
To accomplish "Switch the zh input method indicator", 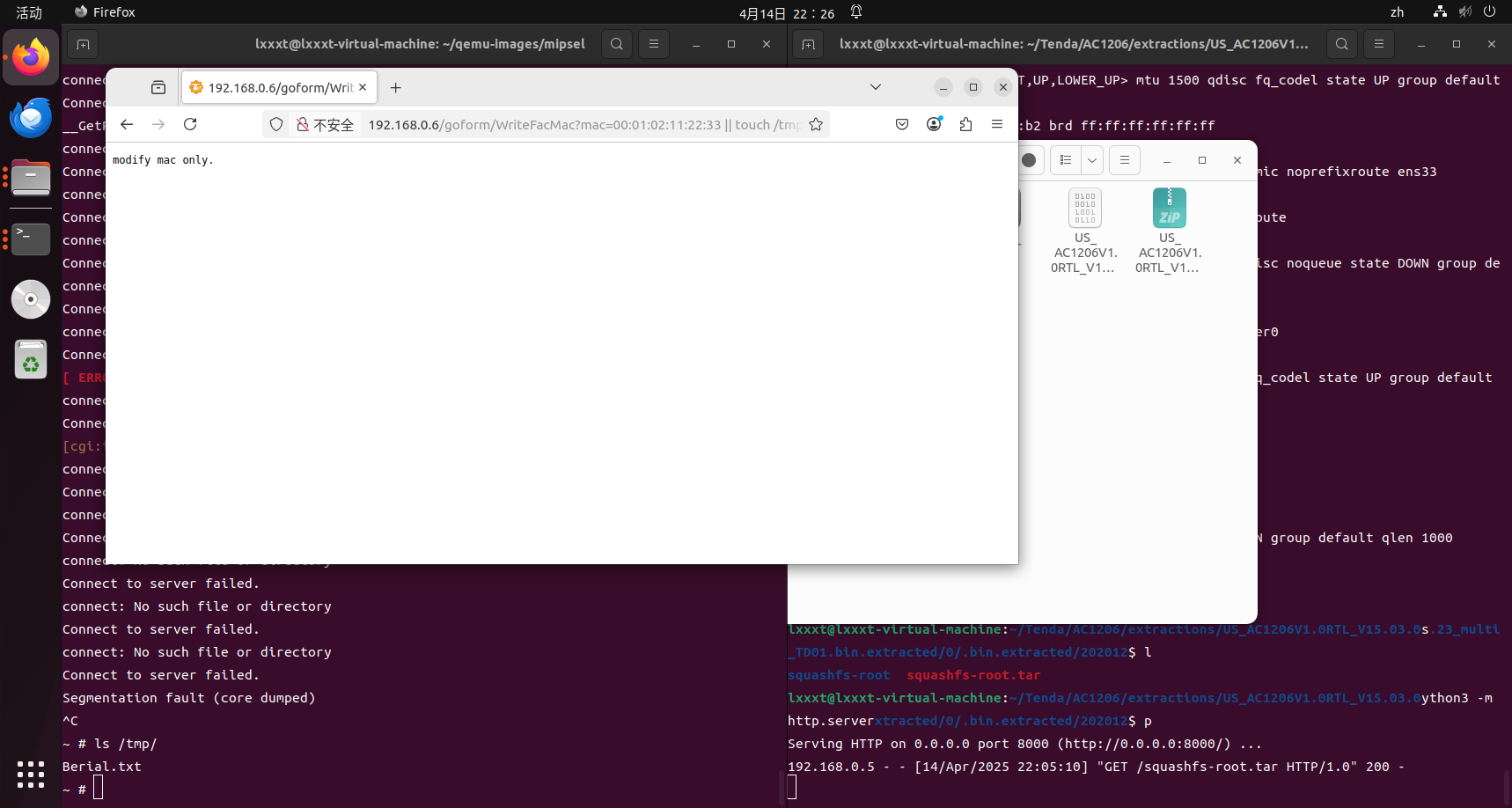I will coord(1397,12).
